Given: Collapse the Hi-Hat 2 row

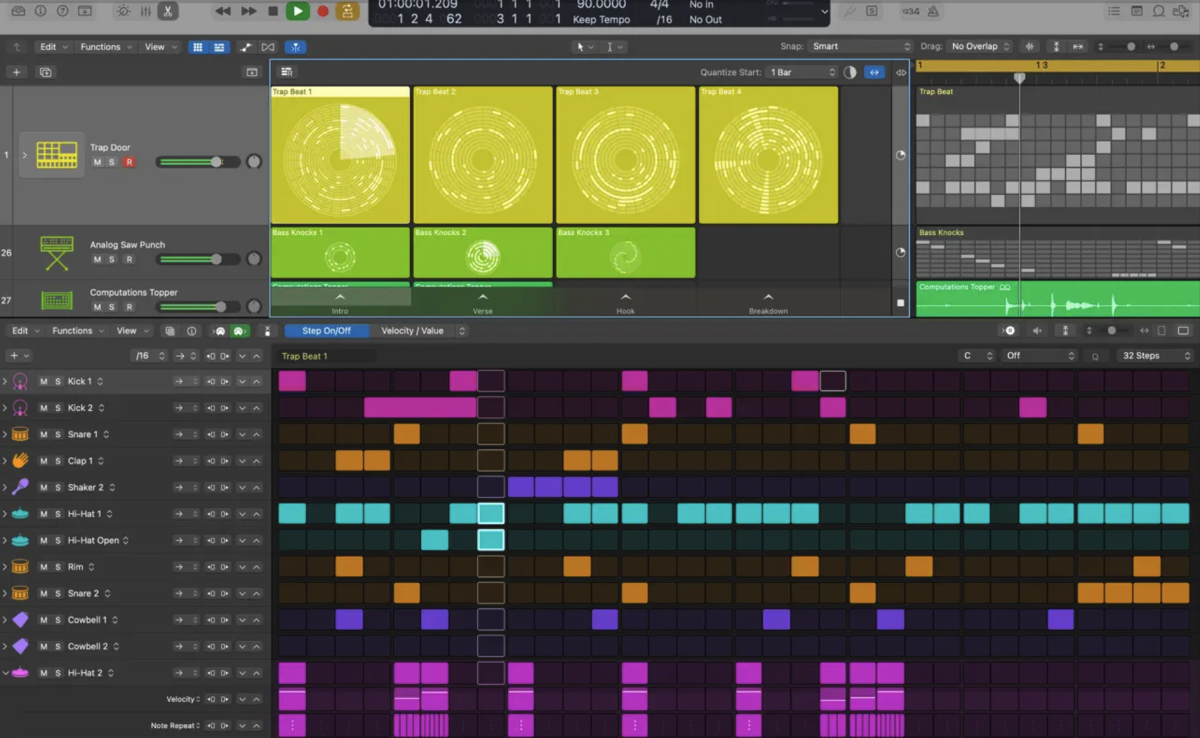Looking at the screenshot, I should pyautogui.click(x=5, y=673).
